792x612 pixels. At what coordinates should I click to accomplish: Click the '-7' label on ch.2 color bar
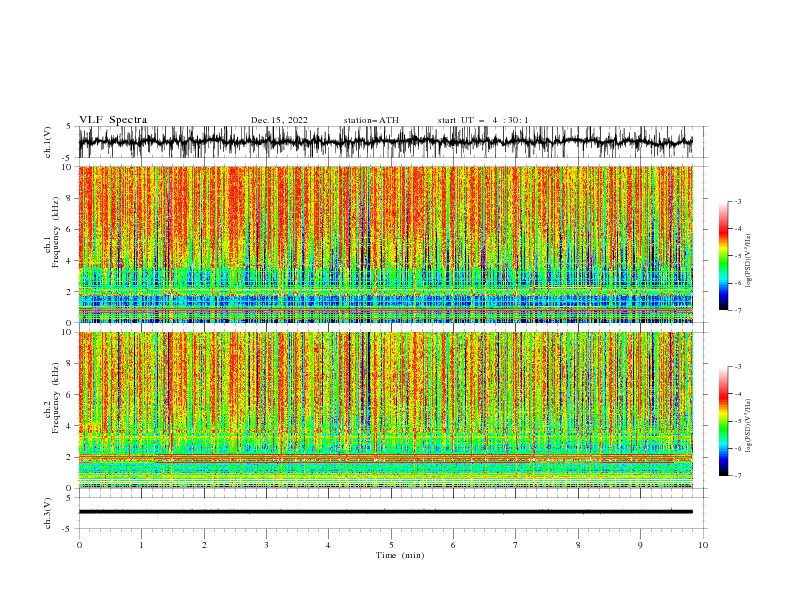point(738,476)
